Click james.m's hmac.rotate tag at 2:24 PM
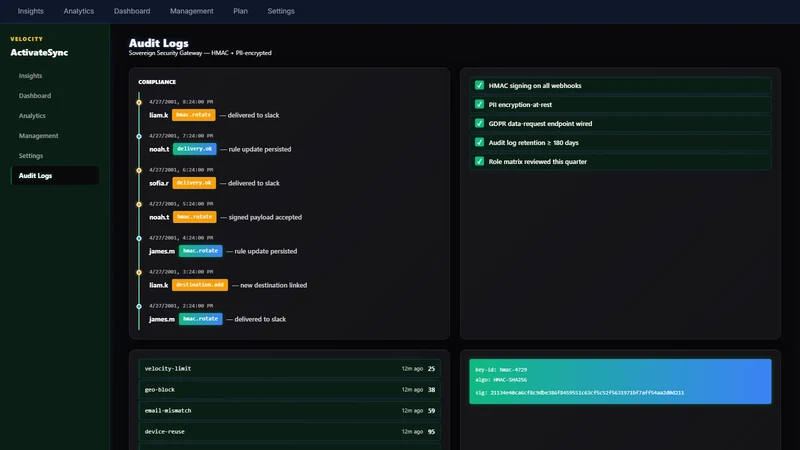The width and height of the screenshot is (800, 450). point(201,319)
